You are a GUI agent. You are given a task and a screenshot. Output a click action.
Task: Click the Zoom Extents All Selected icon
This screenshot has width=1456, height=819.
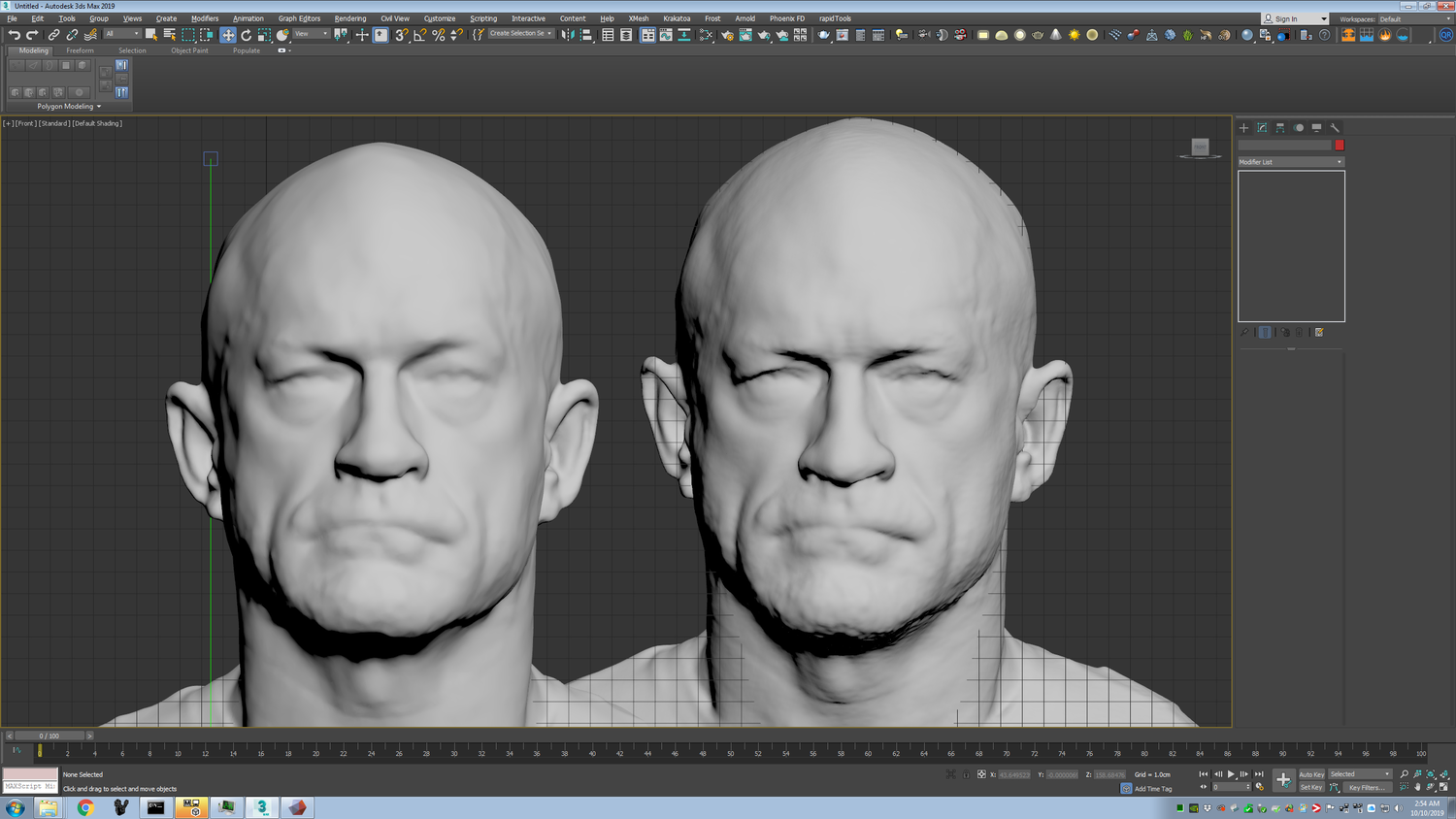[x=1444, y=773]
